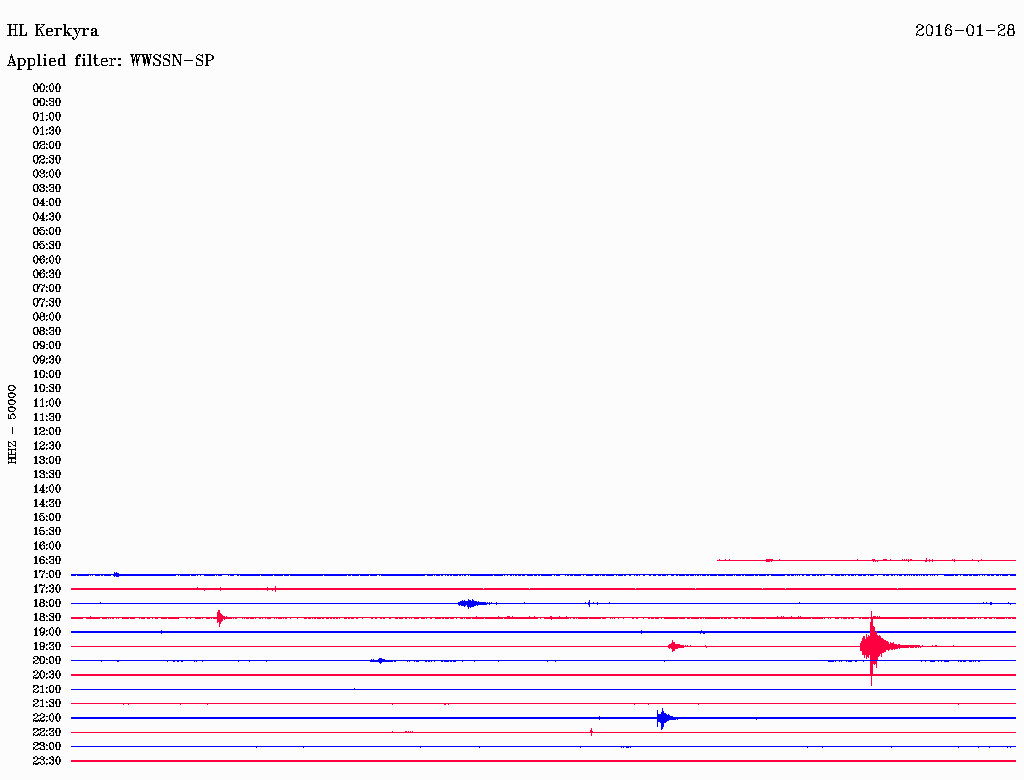The width and height of the screenshot is (1024, 780).
Task: Select the 04:30 time label
Action: pos(47,217)
